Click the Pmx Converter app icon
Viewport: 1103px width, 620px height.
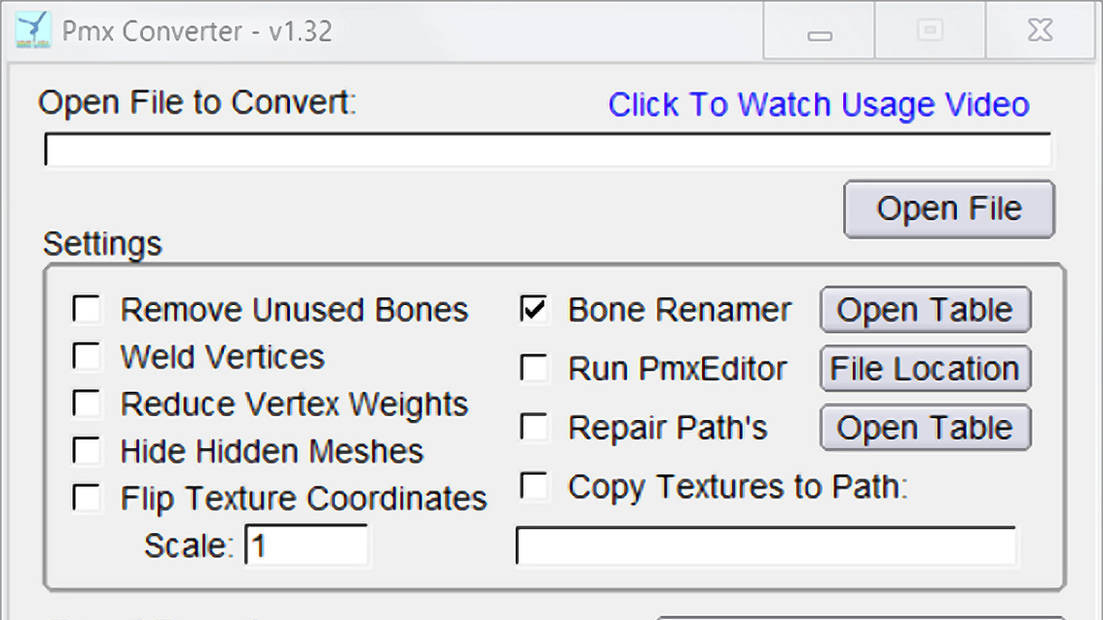coord(32,30)
